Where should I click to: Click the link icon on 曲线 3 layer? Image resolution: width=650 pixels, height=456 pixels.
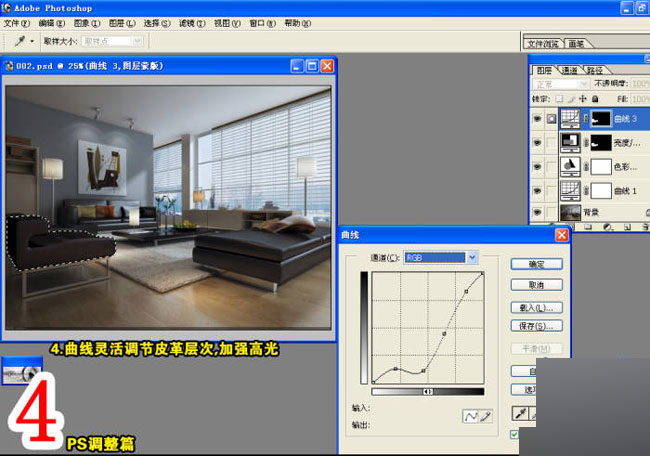[586, 119]
